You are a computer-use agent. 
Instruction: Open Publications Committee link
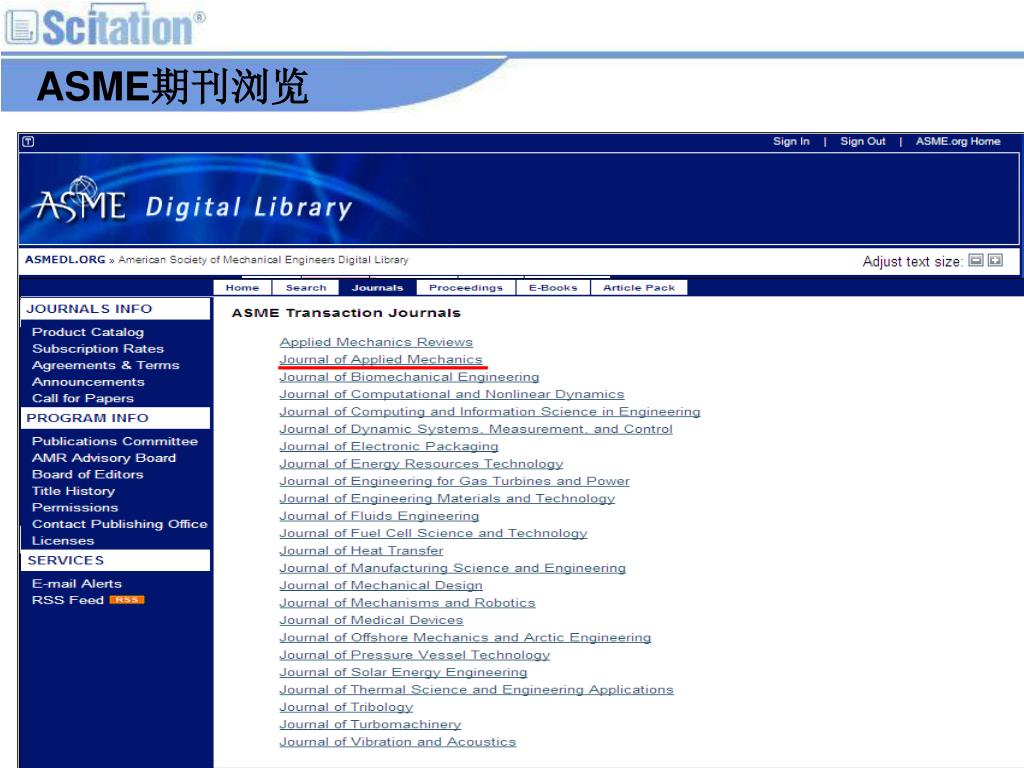pos(115,441)
